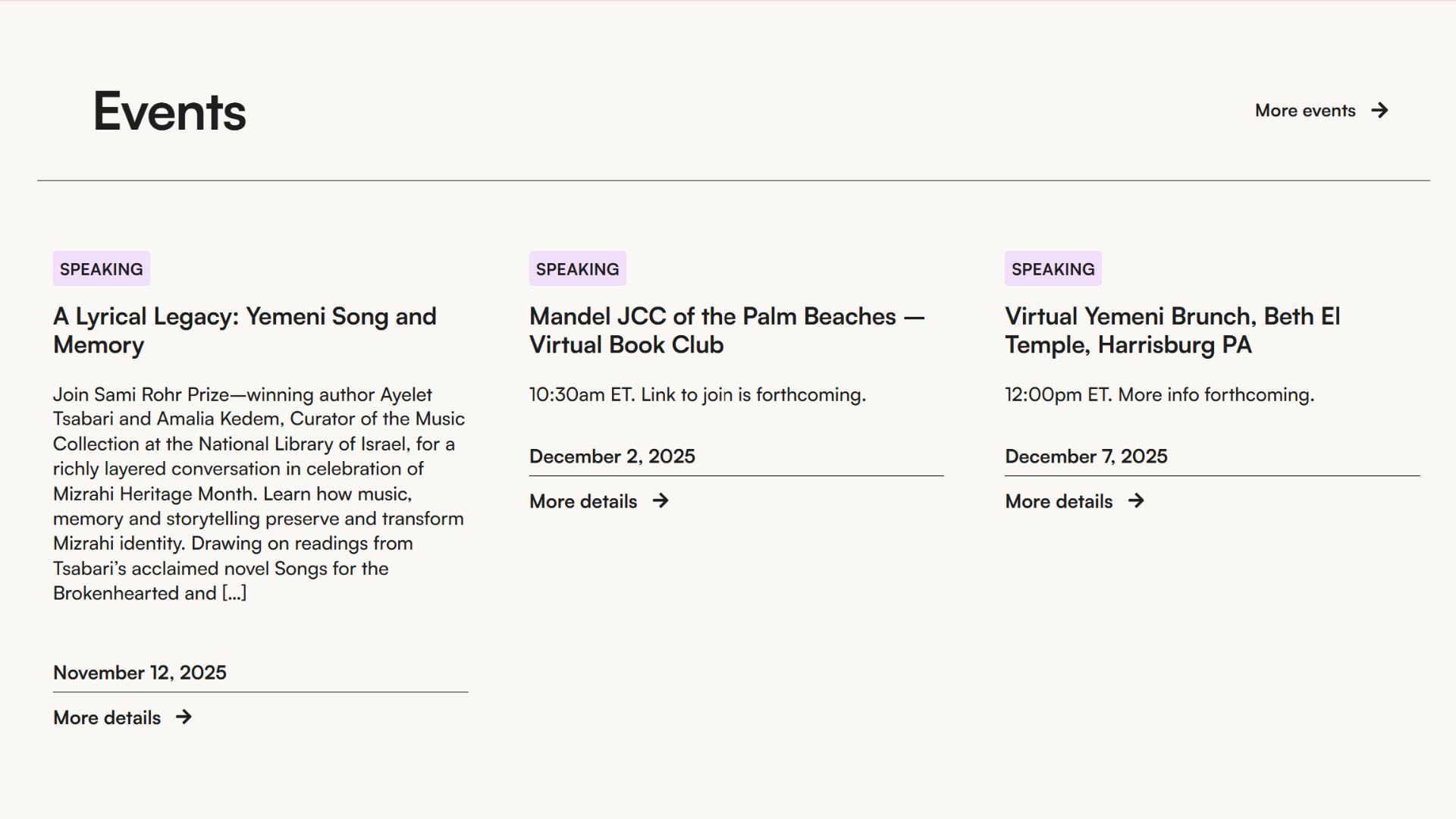This screenshot has height=819, width=1456.
Task: Click the December 2, 2025 date
Action: pos(612,457)
